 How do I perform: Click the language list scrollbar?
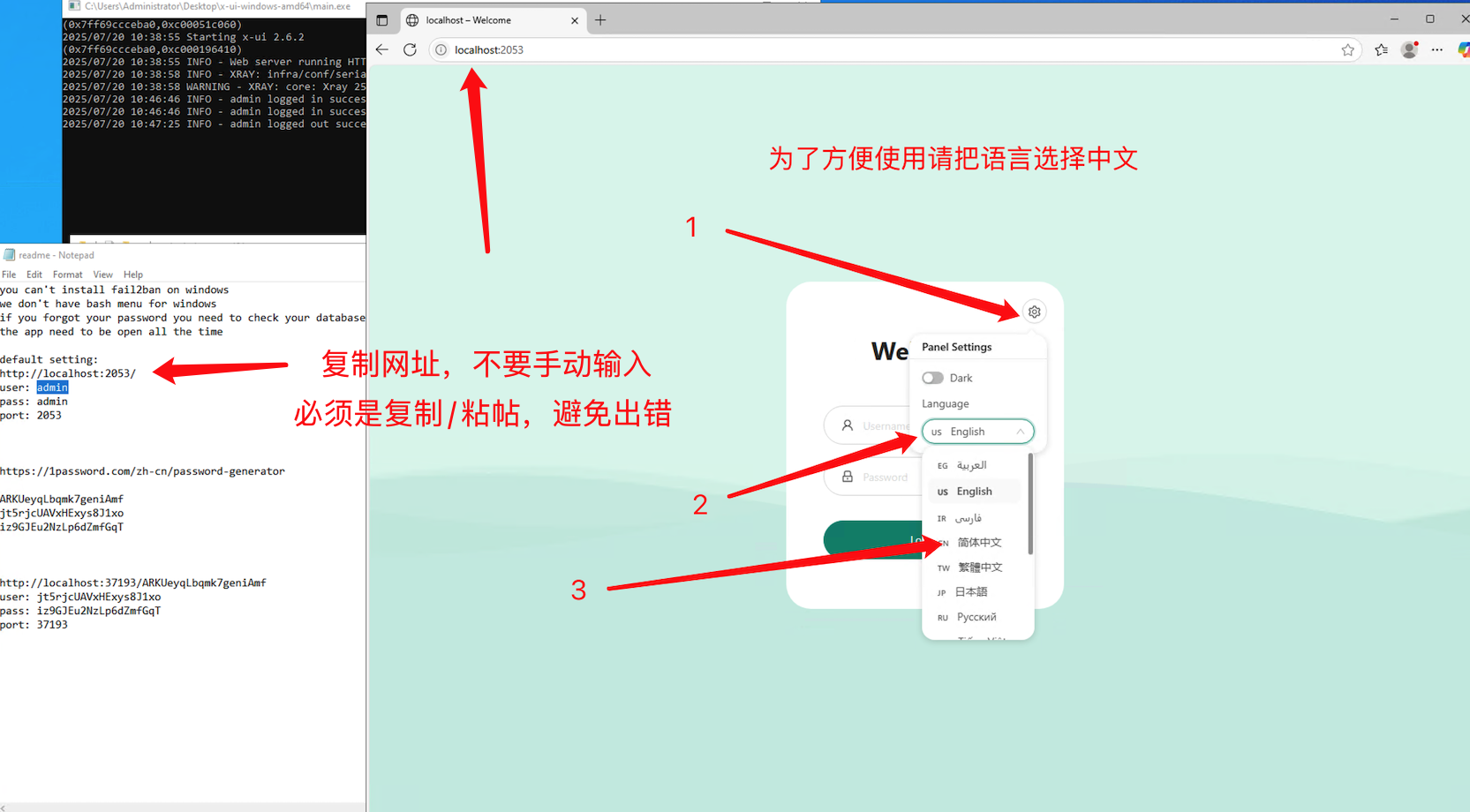coord(1030,503)
